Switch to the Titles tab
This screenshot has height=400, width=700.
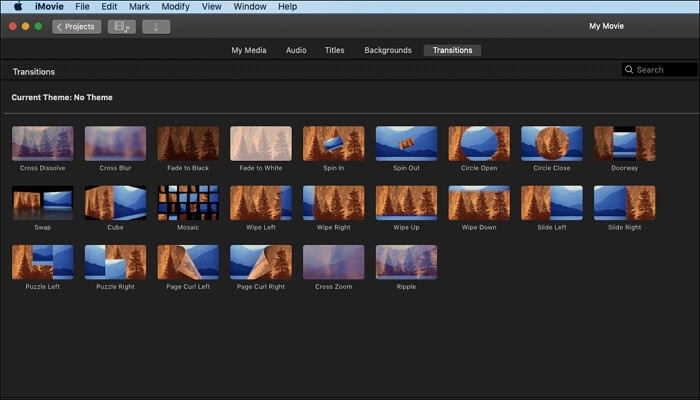pyautogui.click(x=334, y=50)
